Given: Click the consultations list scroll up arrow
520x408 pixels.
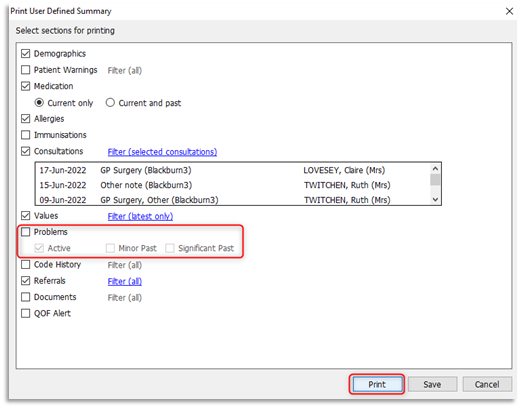Looking at the screenshot, I should pos(435,169).
